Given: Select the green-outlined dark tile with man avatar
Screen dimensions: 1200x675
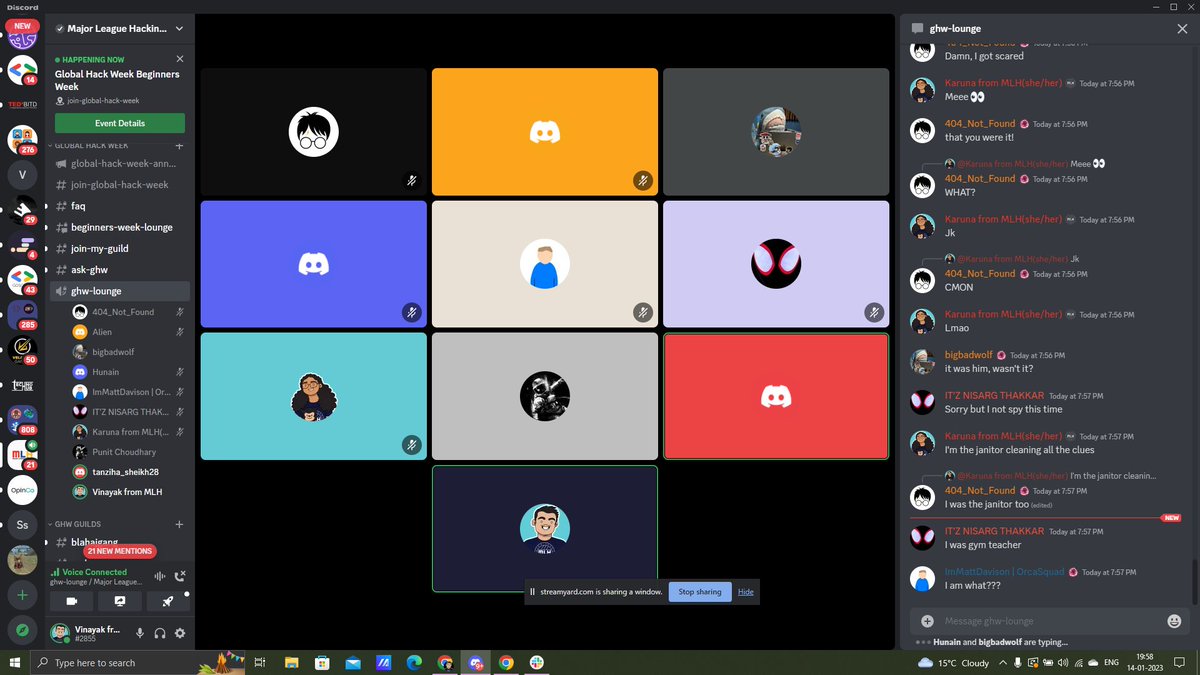Looking at the screenshot, I should [x=545, y=529].
